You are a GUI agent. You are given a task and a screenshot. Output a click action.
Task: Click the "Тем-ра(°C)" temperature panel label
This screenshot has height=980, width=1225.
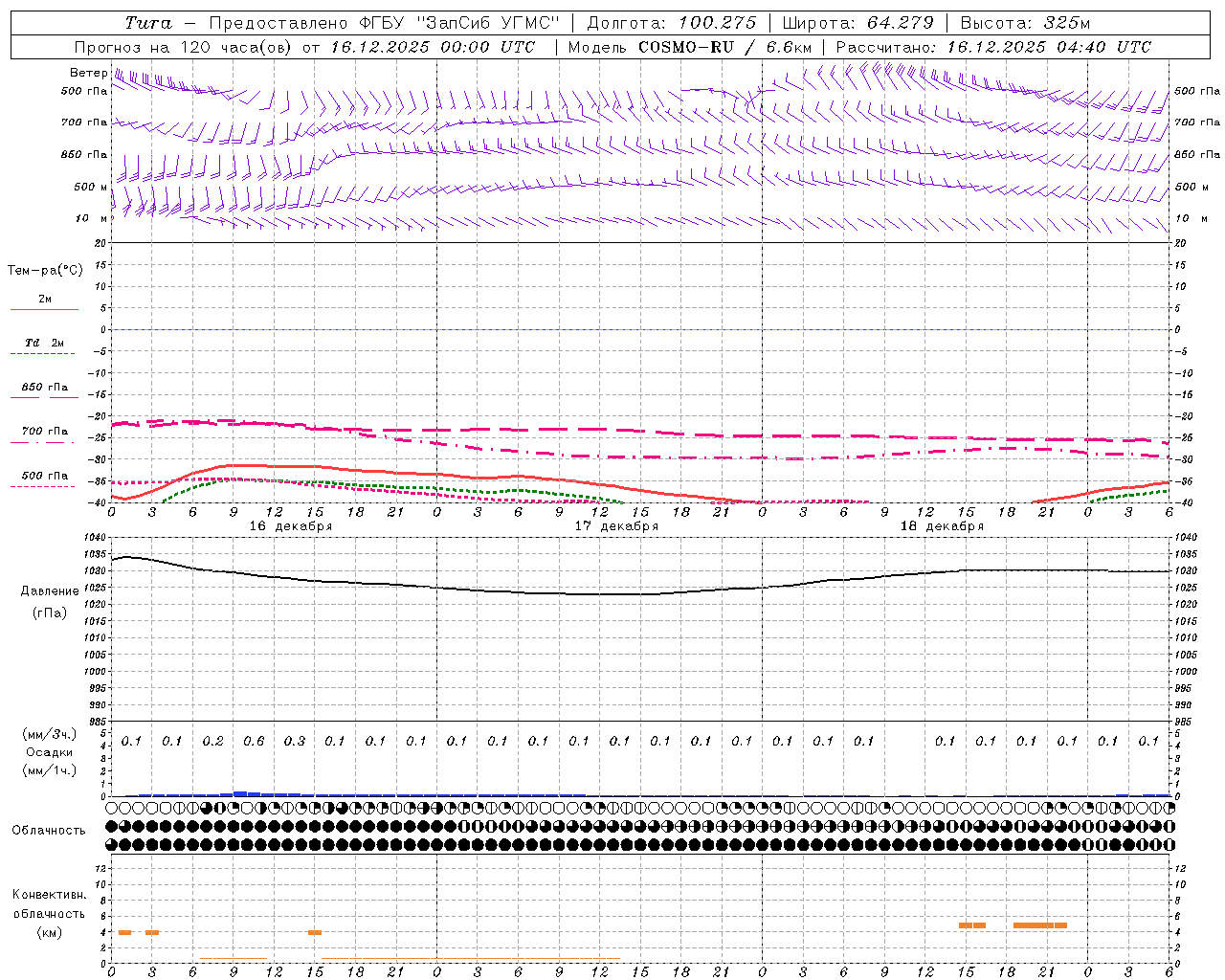[x=45, y=271]
